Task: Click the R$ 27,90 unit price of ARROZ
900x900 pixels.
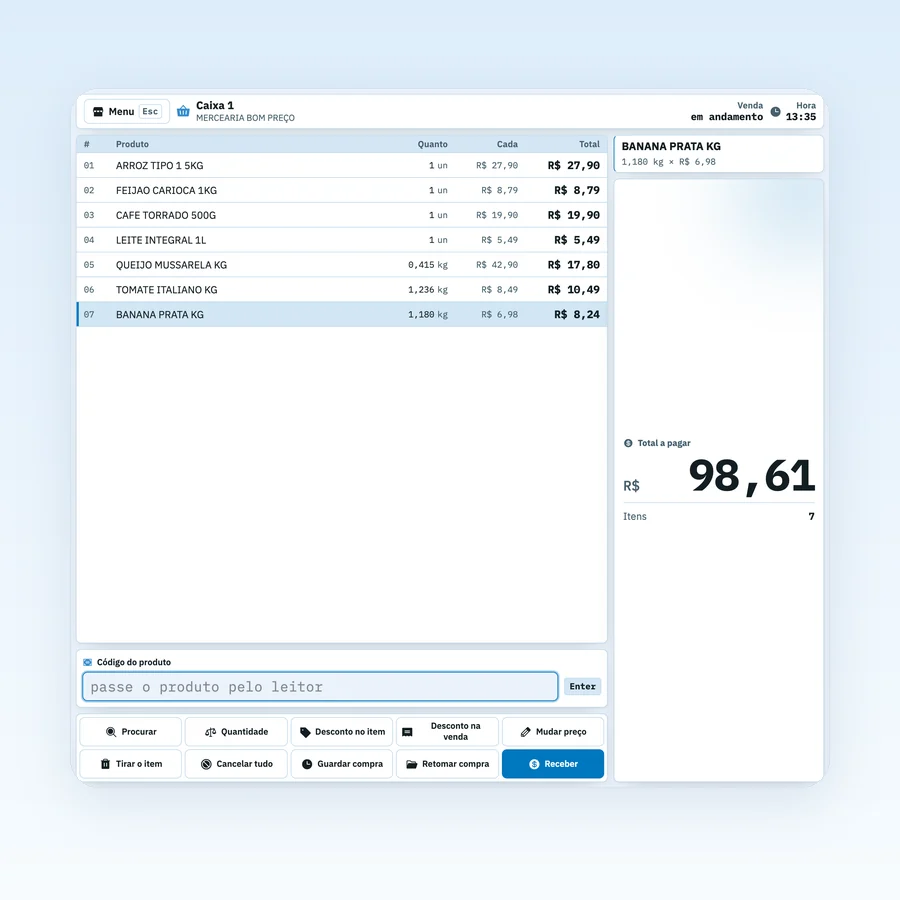Action: pos(496,165)
